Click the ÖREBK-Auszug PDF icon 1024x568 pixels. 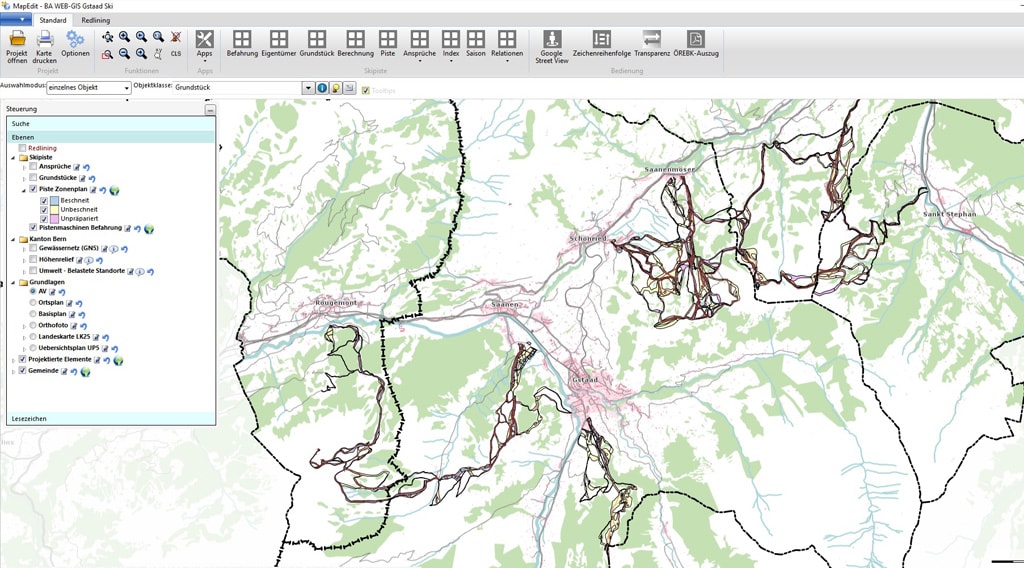pyautogui.click(x=696, y=45)
